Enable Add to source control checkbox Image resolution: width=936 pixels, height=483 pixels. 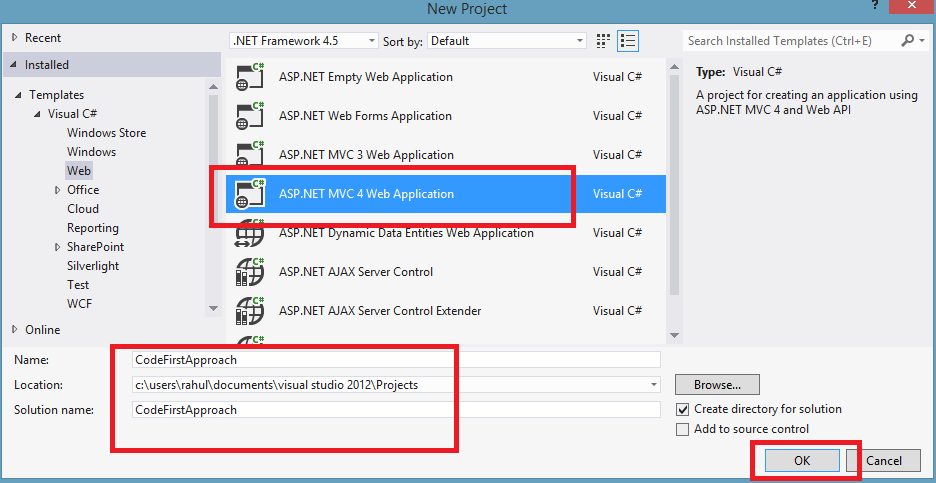(x=683, y=429)
